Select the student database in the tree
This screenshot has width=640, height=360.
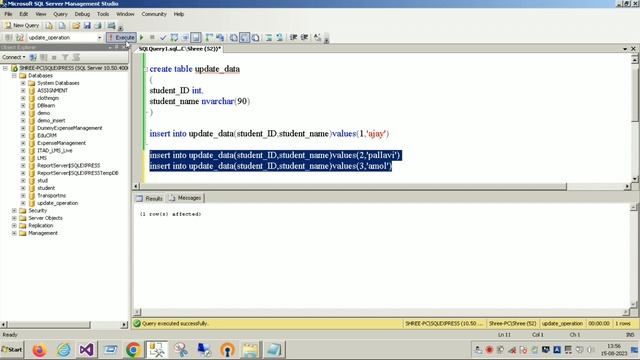pyautogui.click(x=46, y=188)
